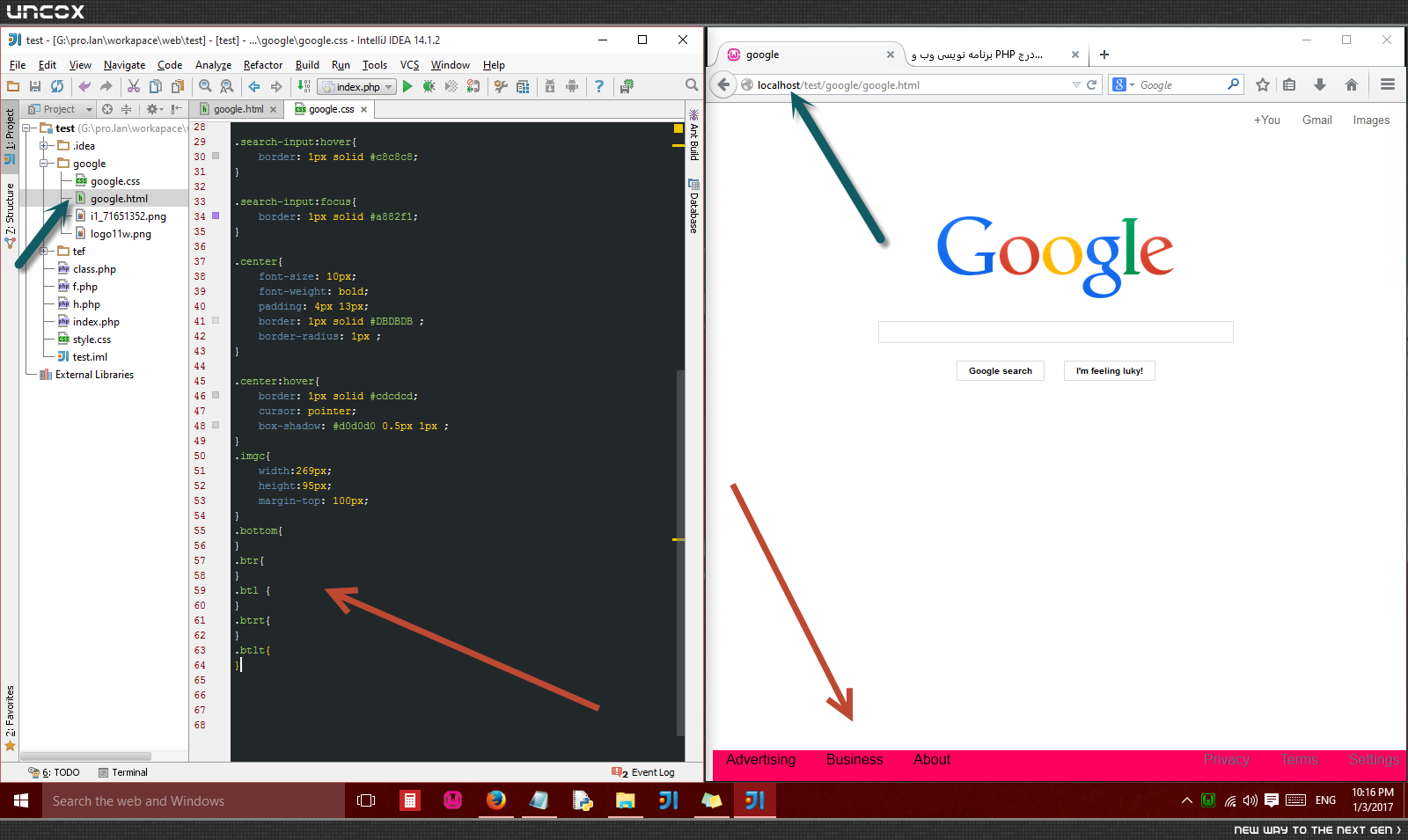Save all files with the floppy disk icon
The width and height of the screenshot is (1408, 840).
[x=35, y=86]
